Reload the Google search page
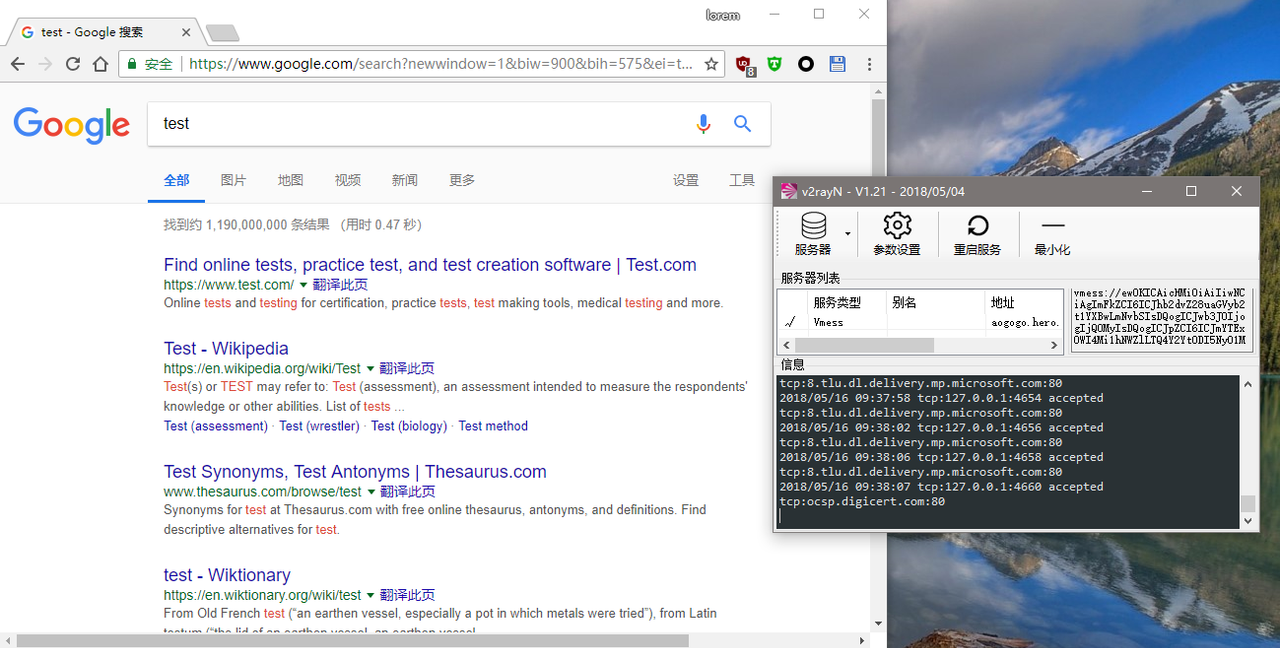 coord(73,64)
